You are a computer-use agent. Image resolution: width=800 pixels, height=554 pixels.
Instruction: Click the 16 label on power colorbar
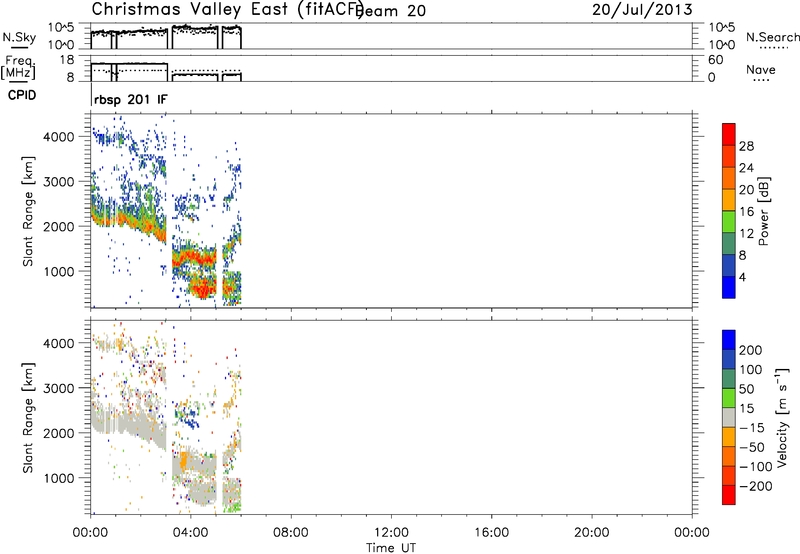(x=746, y=211)
